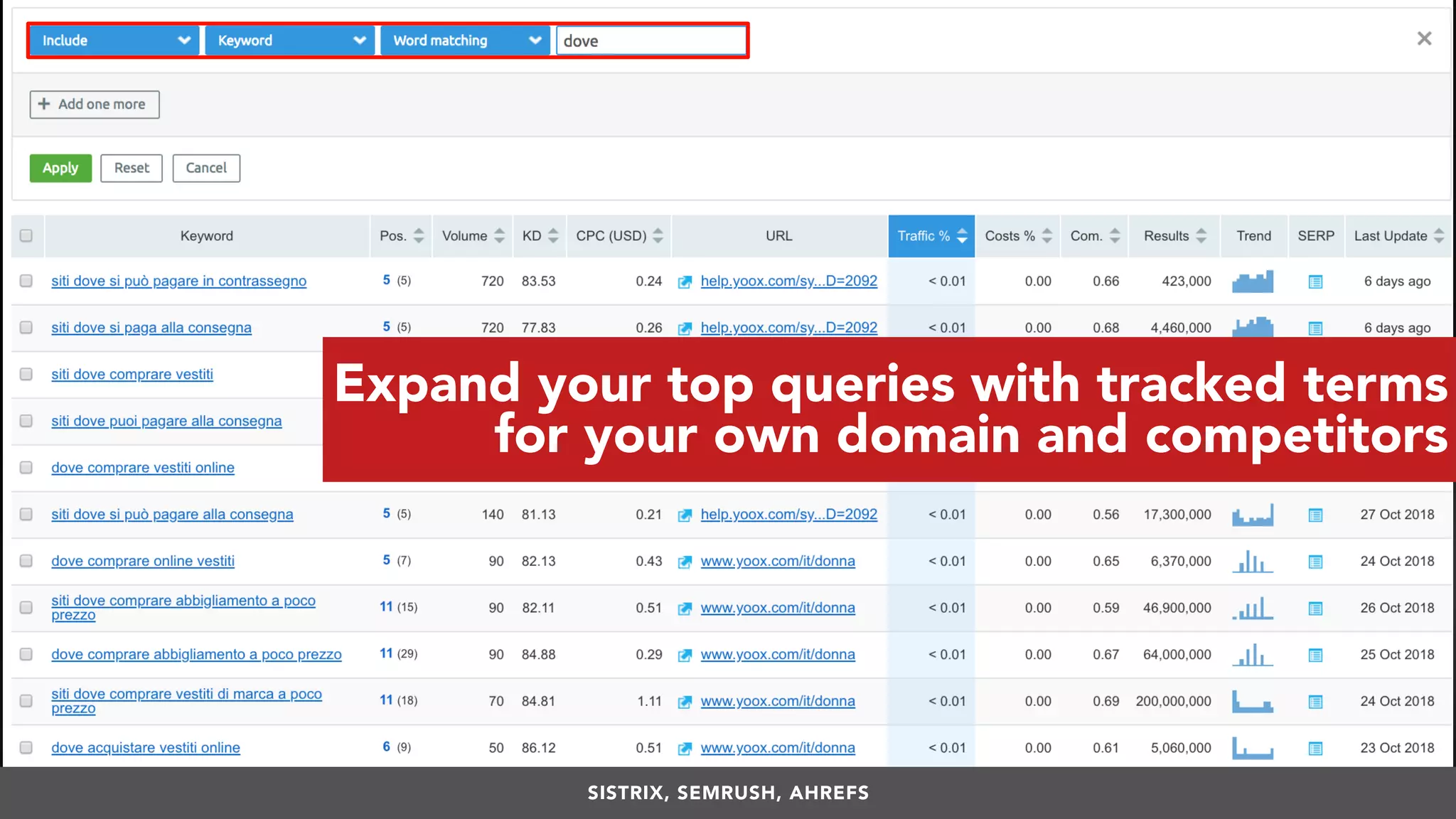
Task: Click the Keyword column header
Action: (x=207, y=235)
